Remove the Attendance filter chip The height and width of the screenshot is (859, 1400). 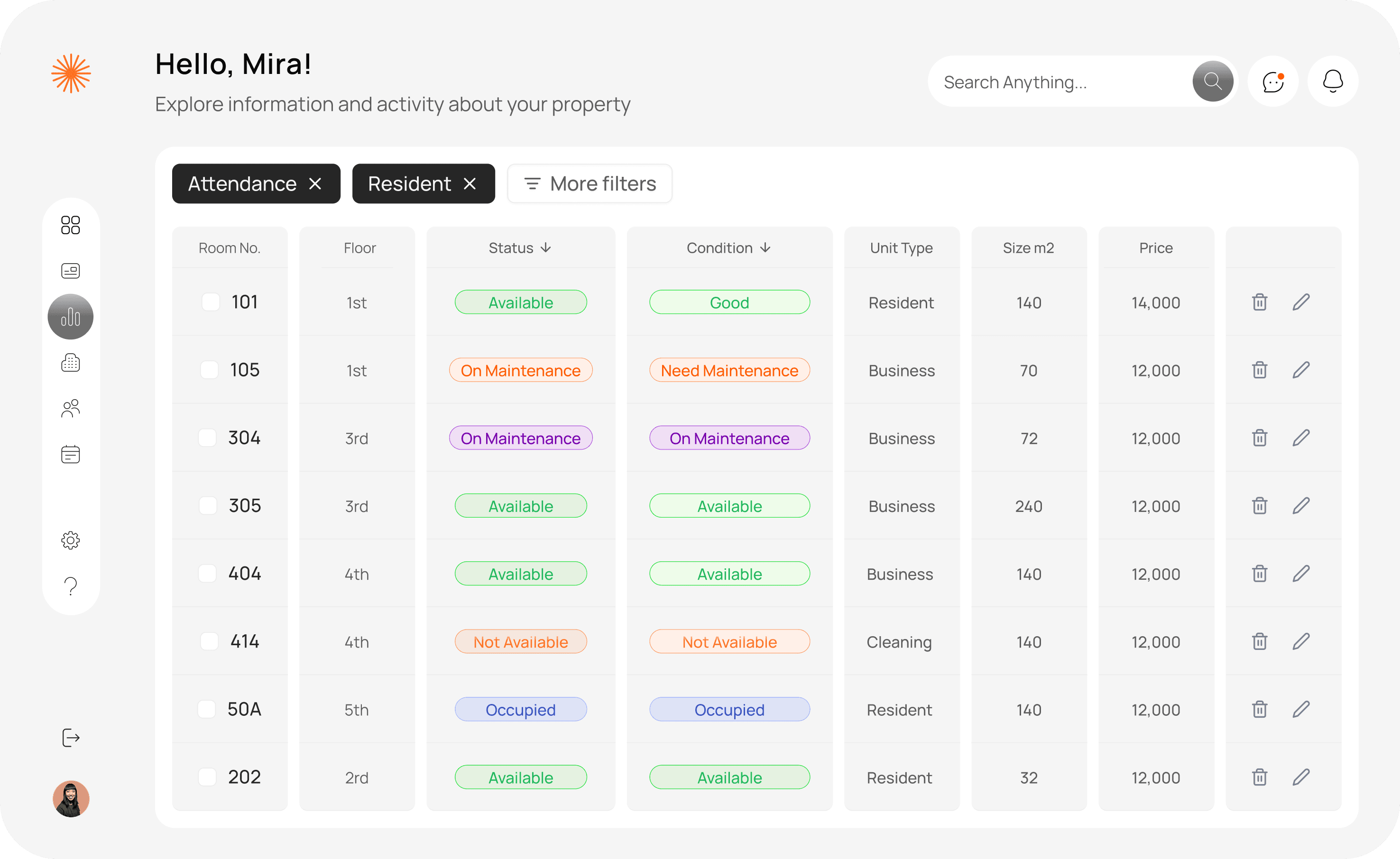(315, 183)
